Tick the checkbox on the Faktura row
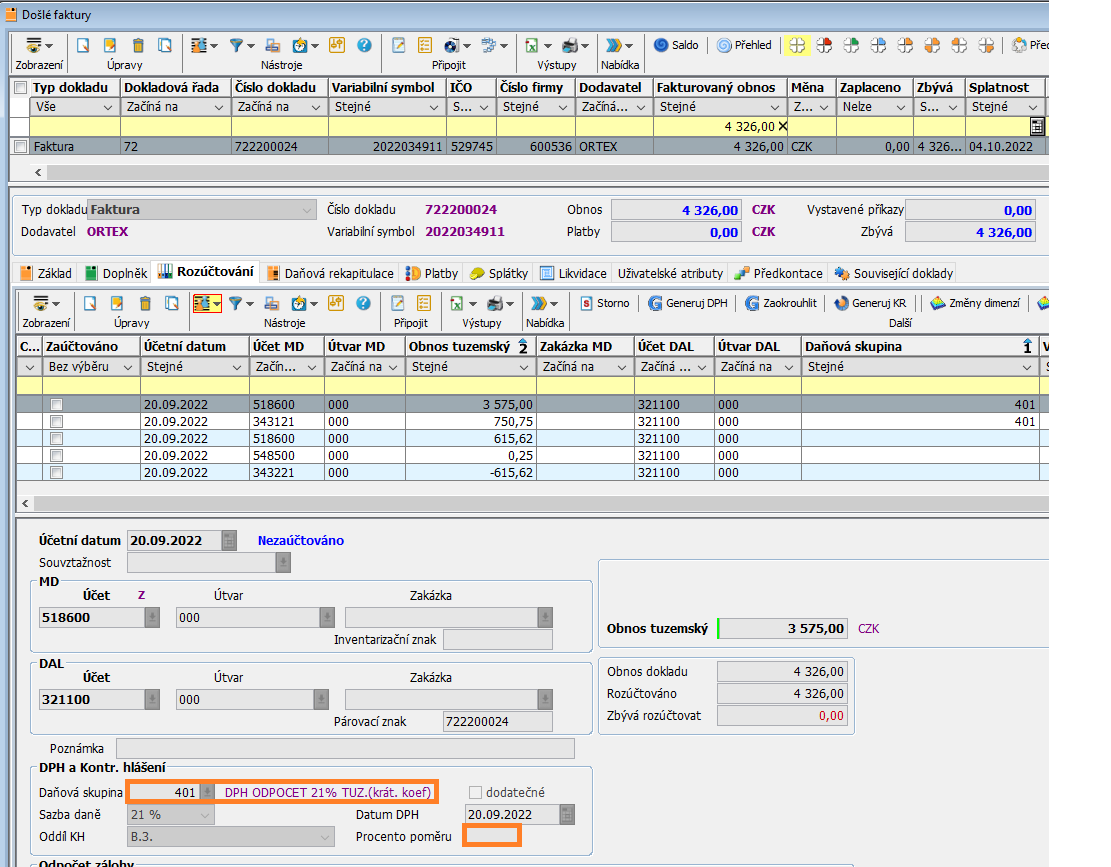Image resolution: width=1111 pixels, height=867 pixels. [21, 147]
